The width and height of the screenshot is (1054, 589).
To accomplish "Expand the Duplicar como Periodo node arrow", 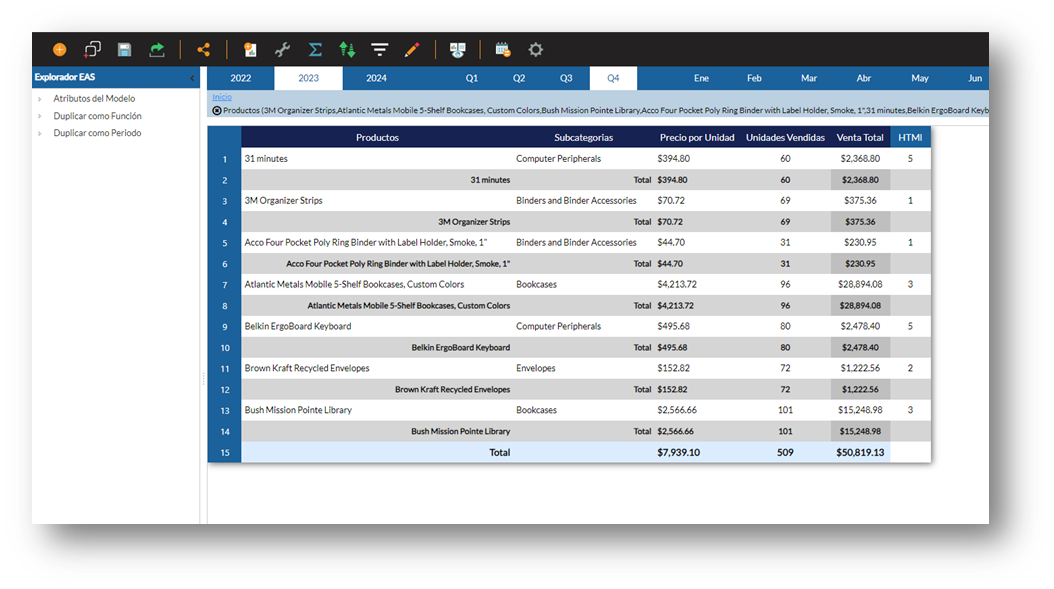I will [40, 133].
